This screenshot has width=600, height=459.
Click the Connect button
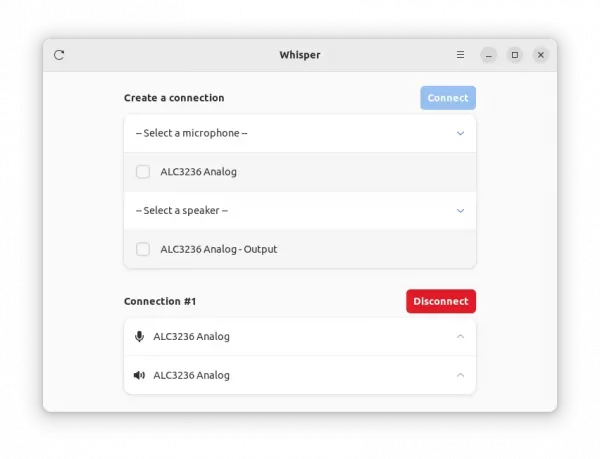click(x=448, y=98)
